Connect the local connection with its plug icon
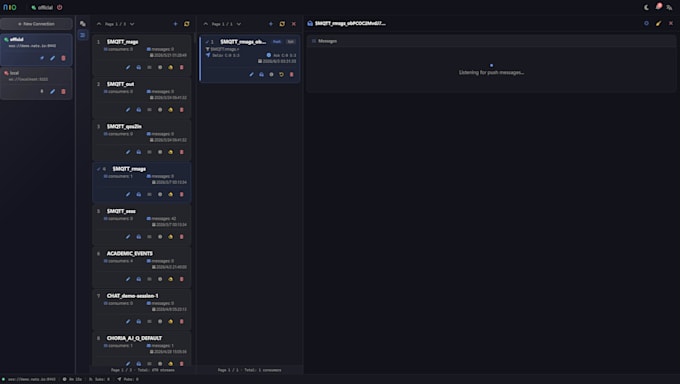The image size is (680, 384). 42,92
